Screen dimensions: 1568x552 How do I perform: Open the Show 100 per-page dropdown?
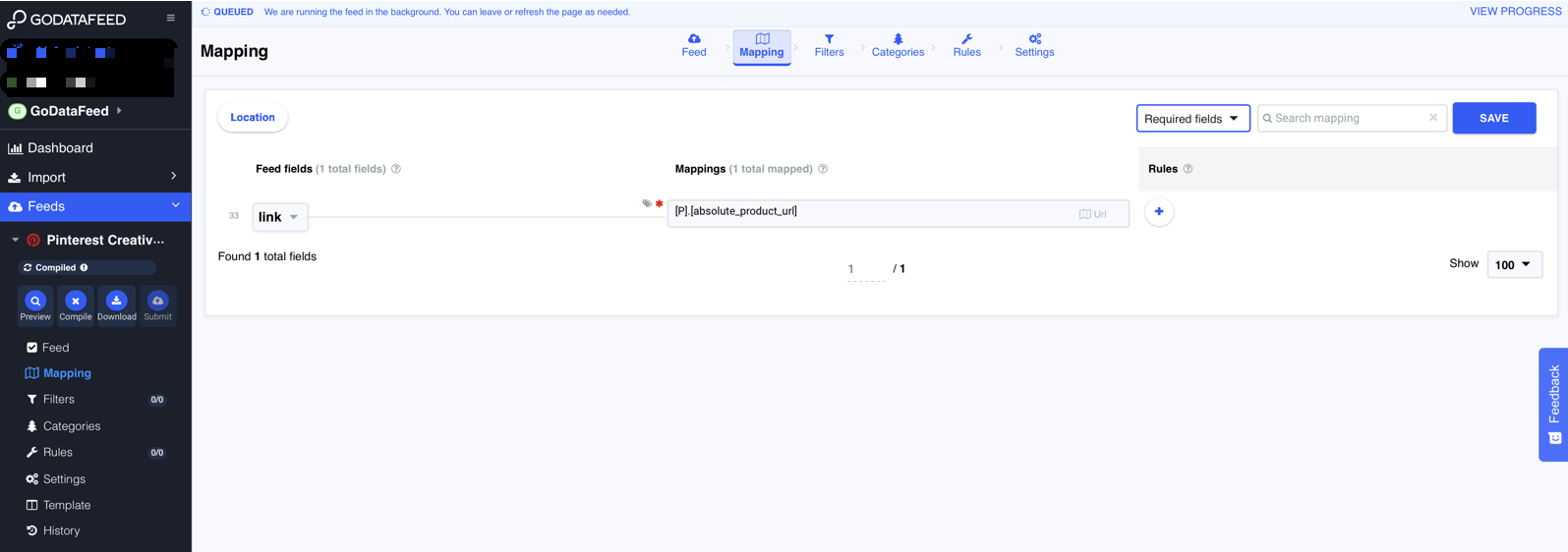tap(1514, 264)
